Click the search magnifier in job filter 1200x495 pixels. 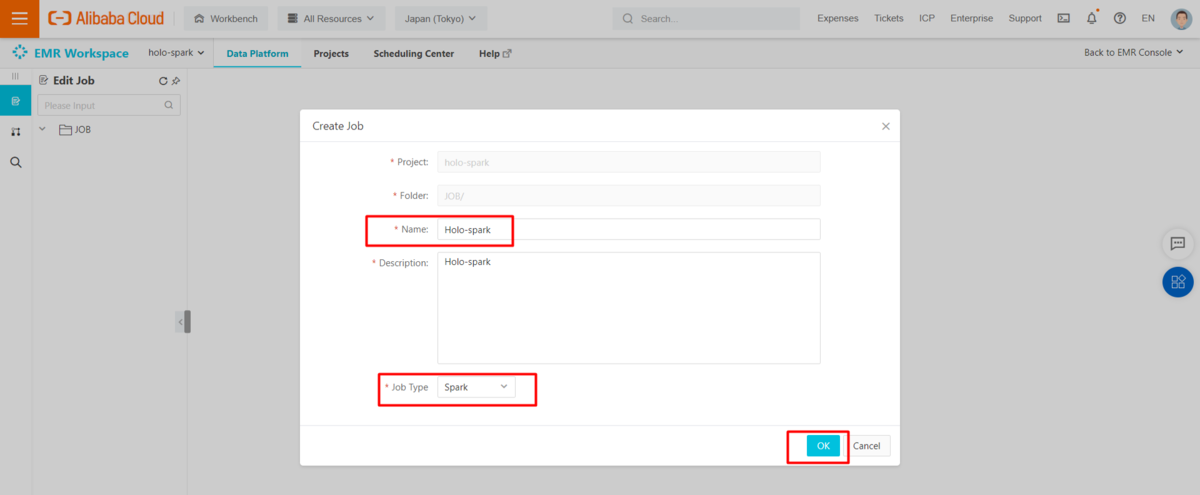169,105
